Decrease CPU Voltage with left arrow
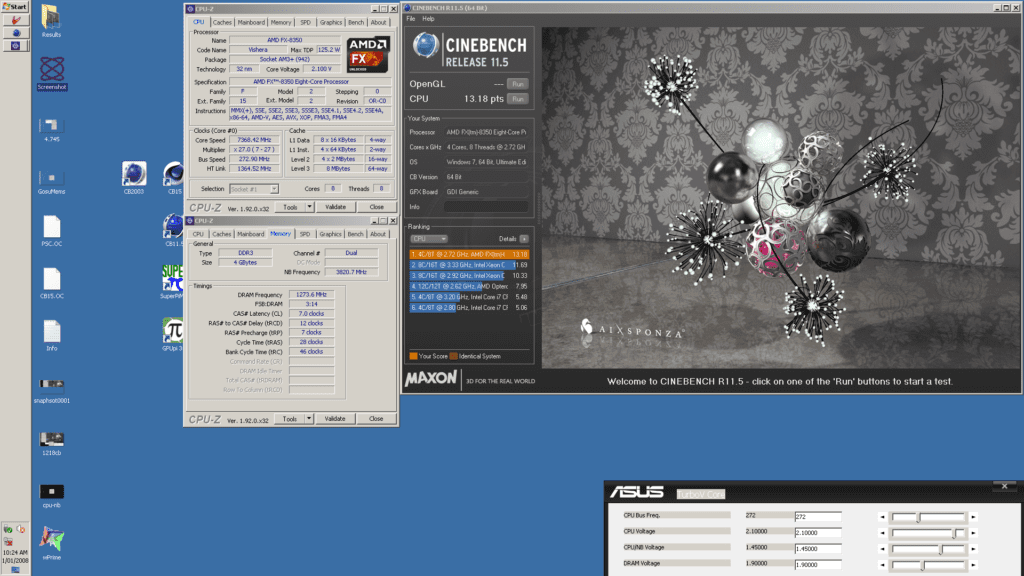Screen dimensions: 1024x576 click(x=882, y=533)
